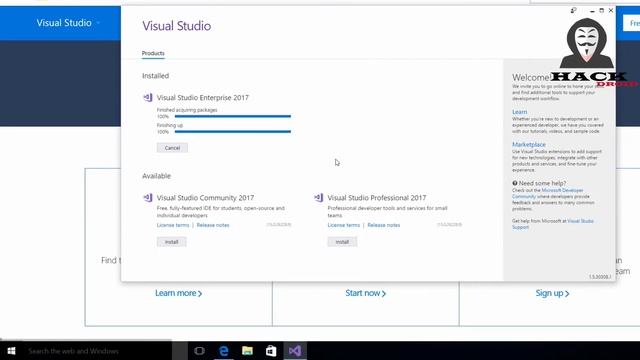Screen dimensions: 640x360
Task: Click Start now link on webpage
Action: pos(365,293)
